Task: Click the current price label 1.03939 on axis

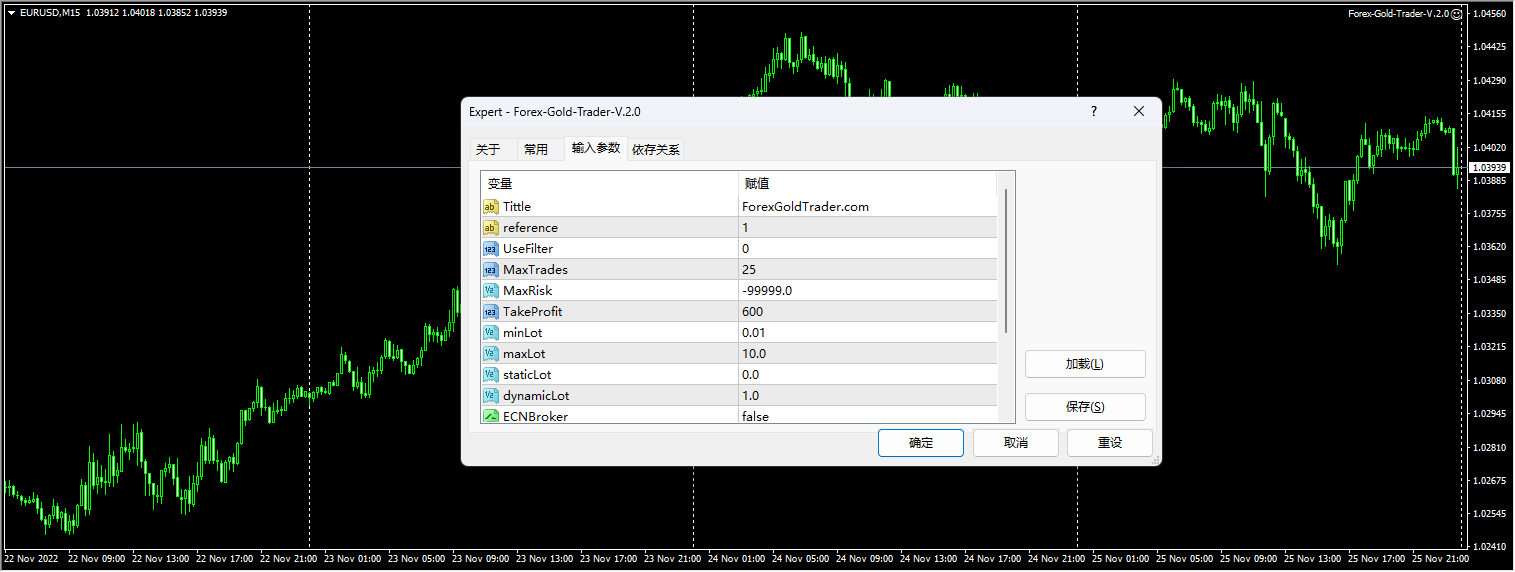Action: click(x=1491, y=168)
